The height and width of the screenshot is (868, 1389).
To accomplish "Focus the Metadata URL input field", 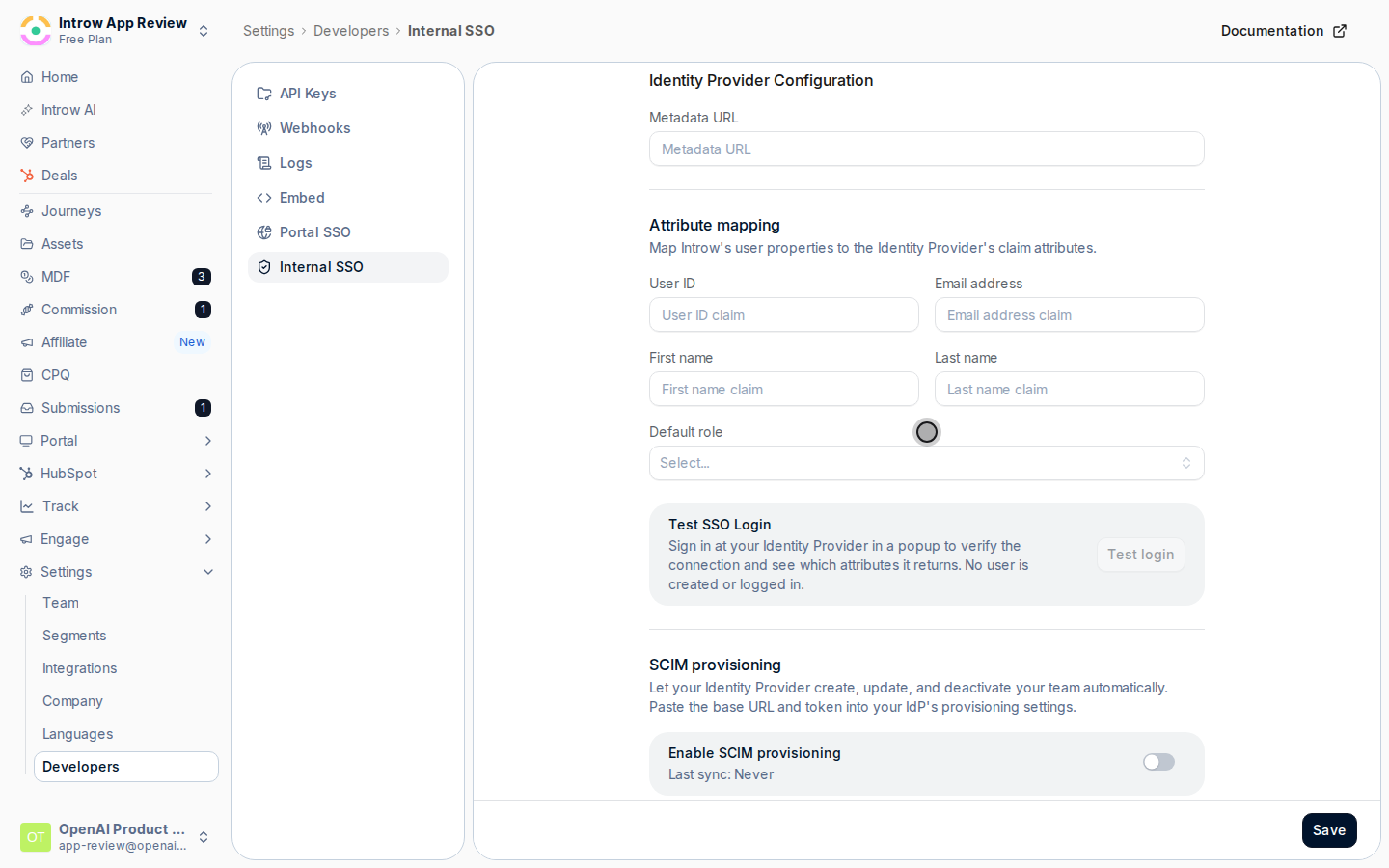I will pos(926,149).
